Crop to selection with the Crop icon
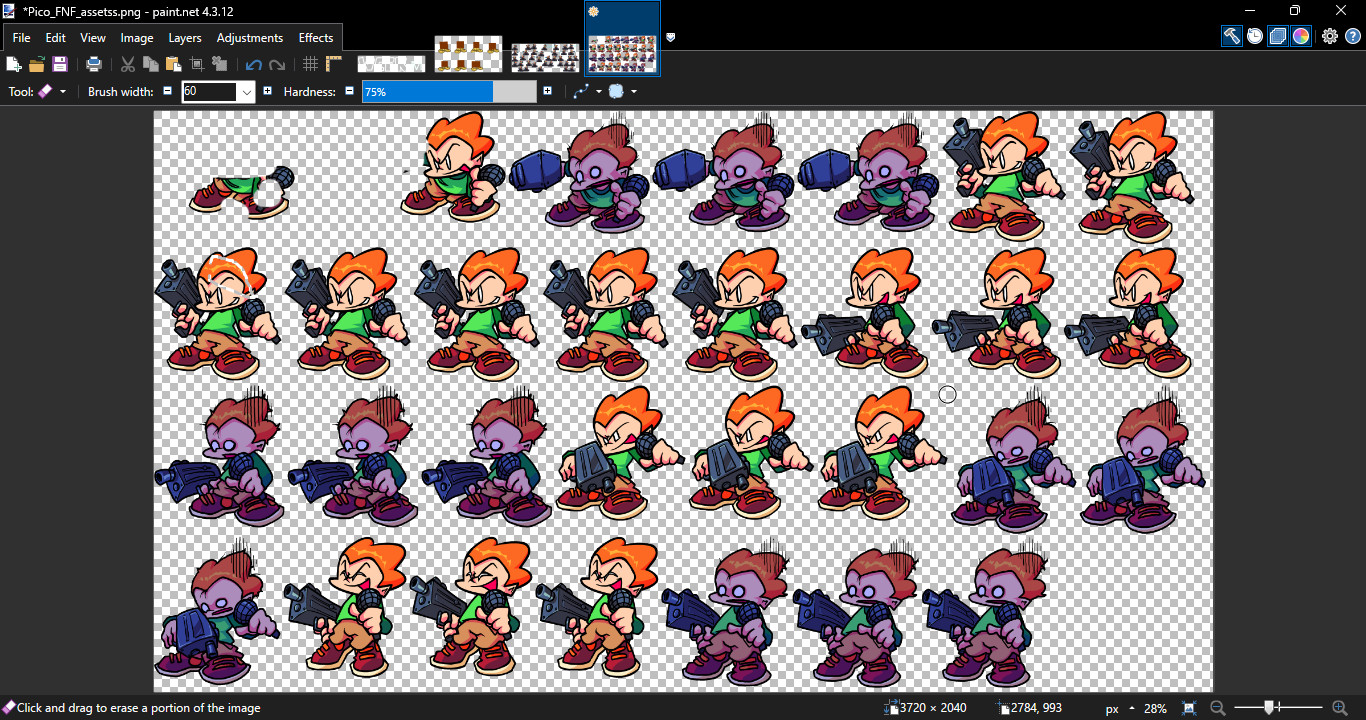This screenshot has height=720, width=1366. point(197,64)
